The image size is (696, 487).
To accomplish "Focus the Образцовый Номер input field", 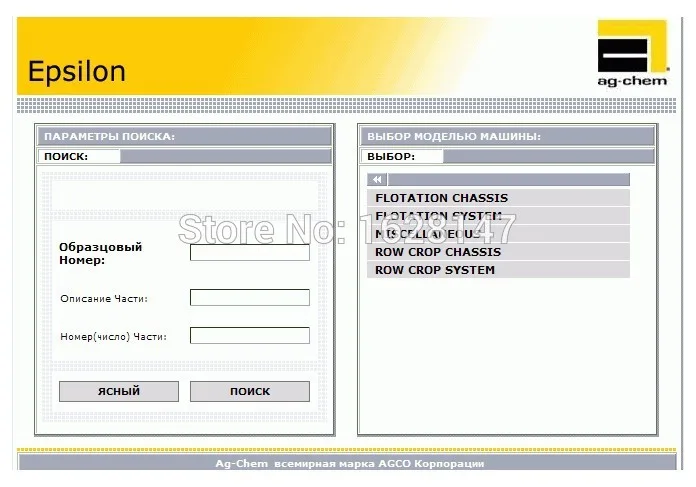I will (x=250, y=253).
